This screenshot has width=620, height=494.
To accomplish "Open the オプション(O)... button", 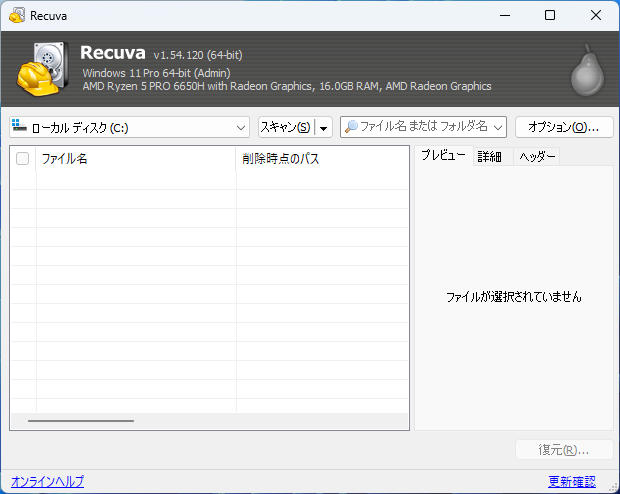I will point(564,127).
